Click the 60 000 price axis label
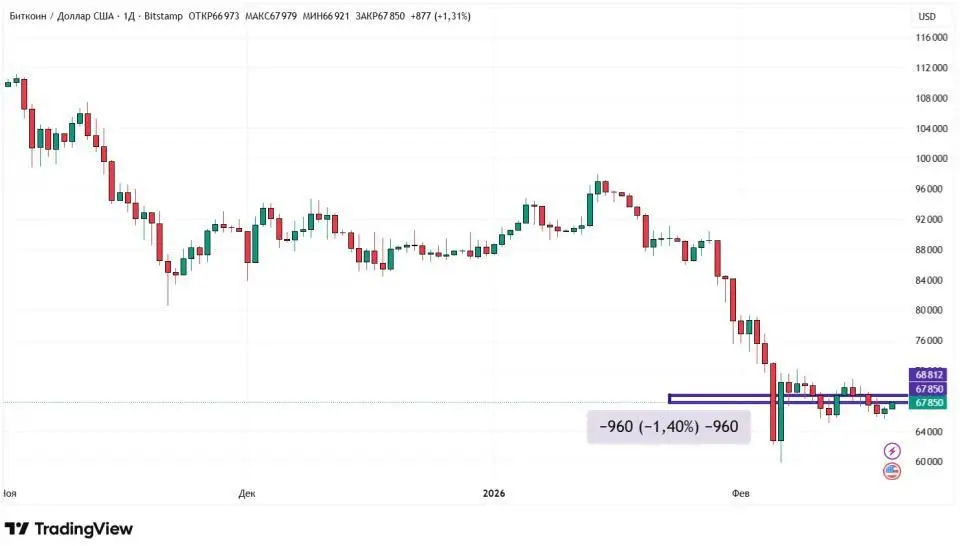This screenshot has height=546, width=960. pos(931,462)
